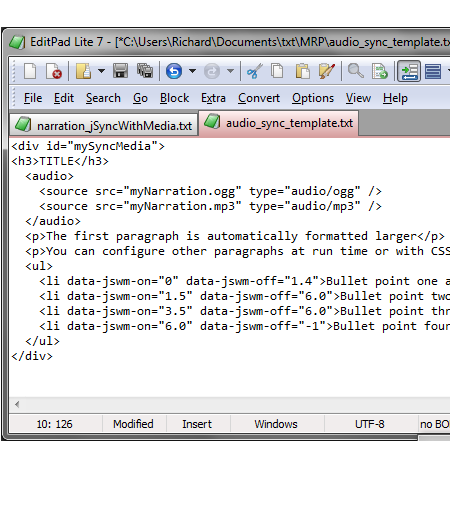Viewport: 450px width, 519px height.
Task: Click the Modified status indicator
Action: [x=133, y=424]
